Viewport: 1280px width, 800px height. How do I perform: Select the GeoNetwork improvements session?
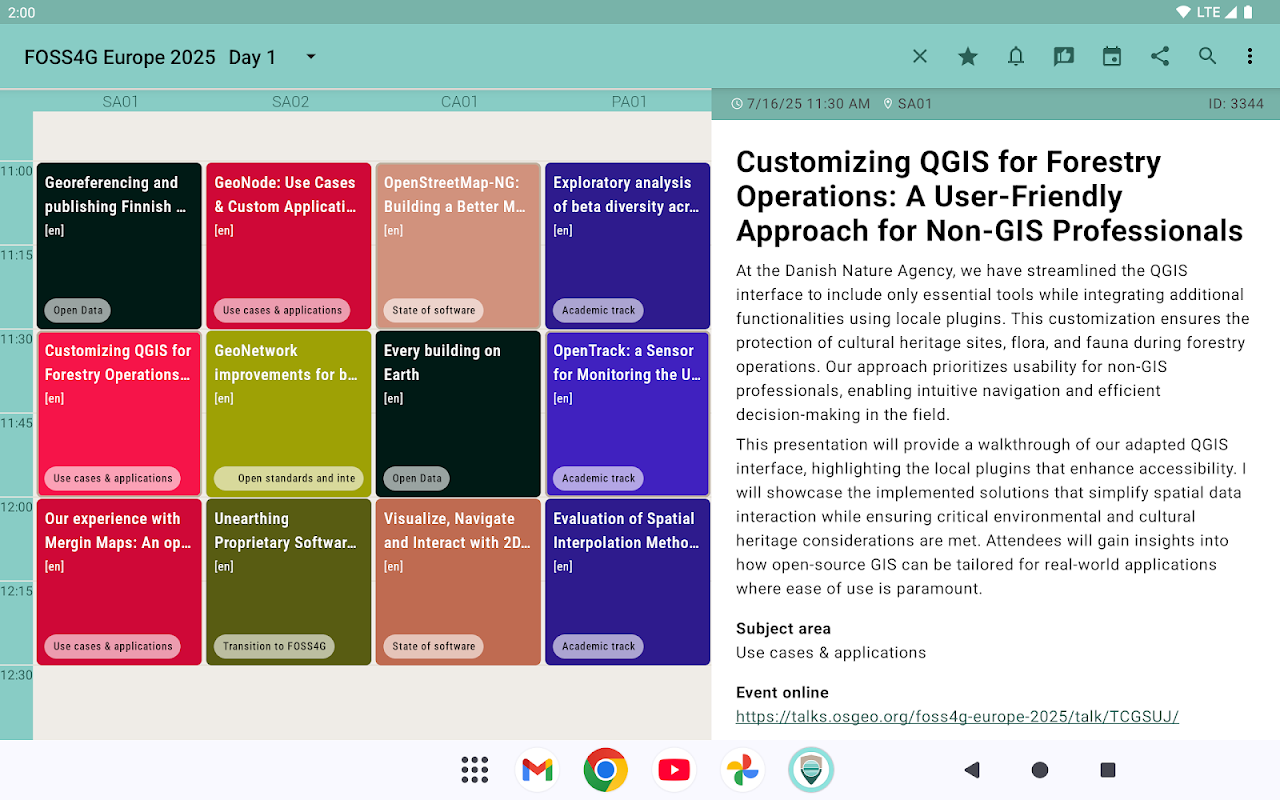tap(288, 414)
